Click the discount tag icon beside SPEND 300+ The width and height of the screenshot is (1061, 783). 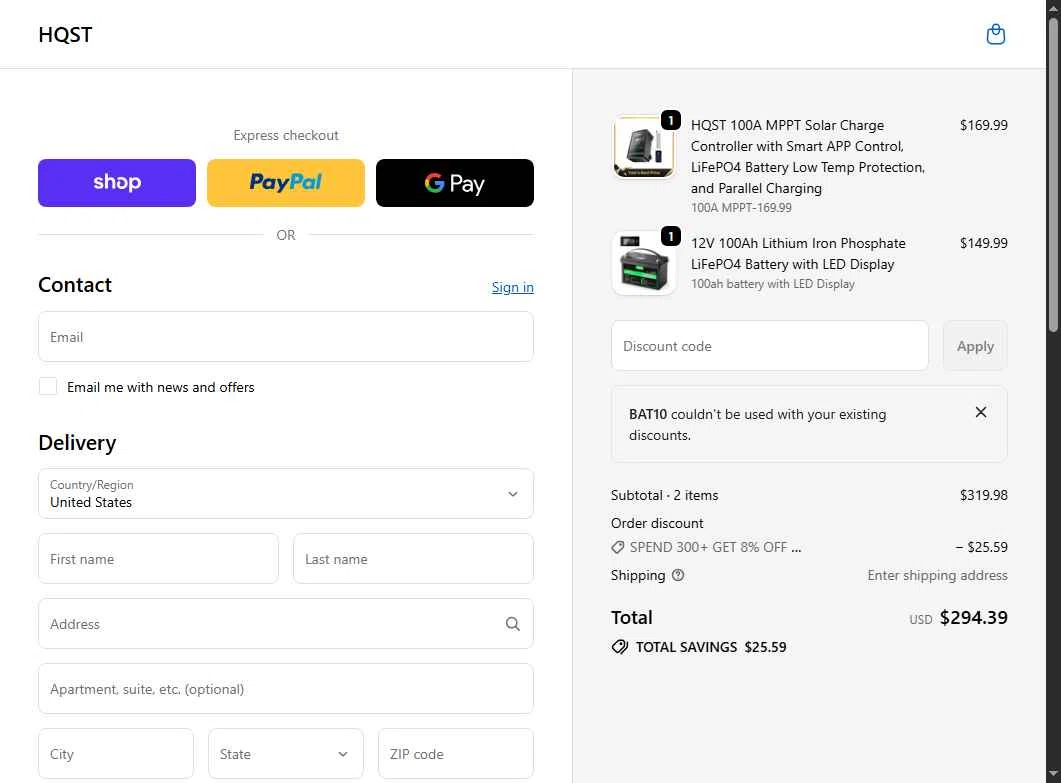(618, 547)
